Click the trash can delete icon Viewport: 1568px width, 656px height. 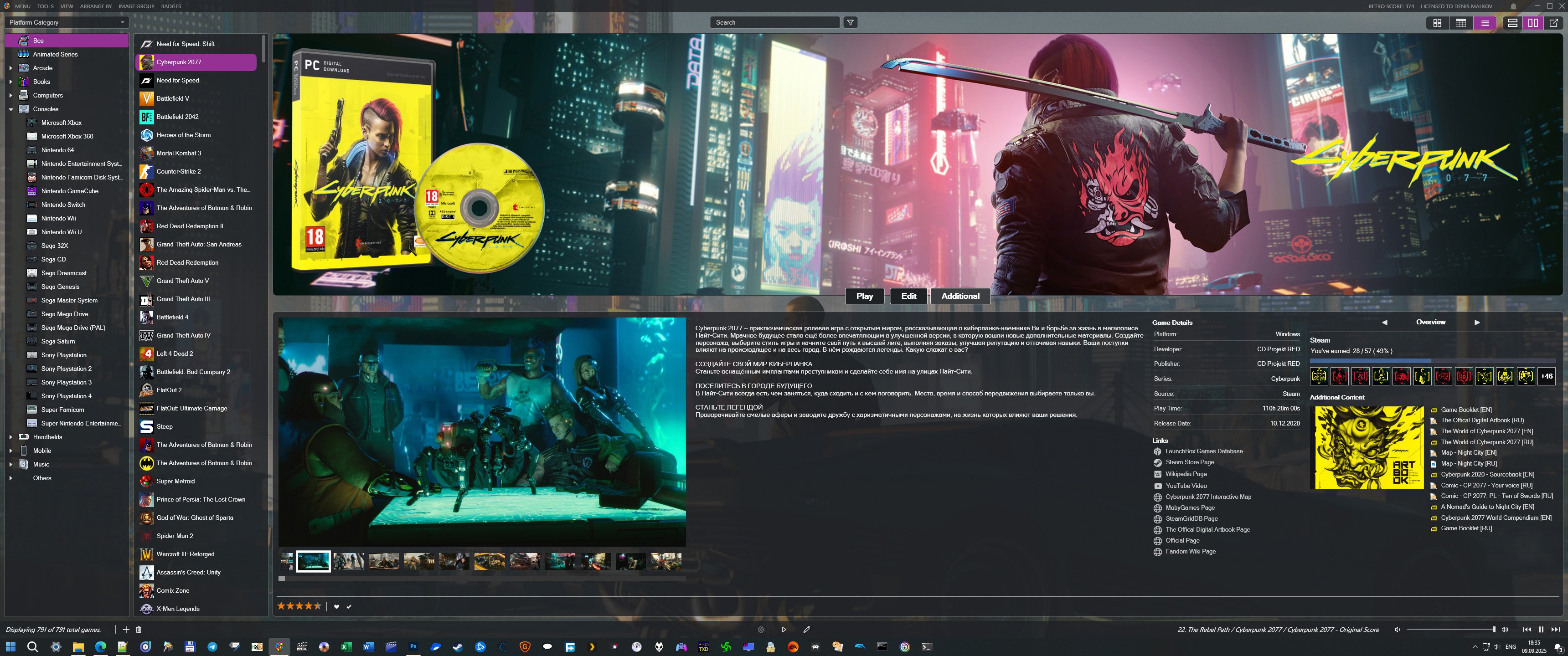(x=138, y=629)
